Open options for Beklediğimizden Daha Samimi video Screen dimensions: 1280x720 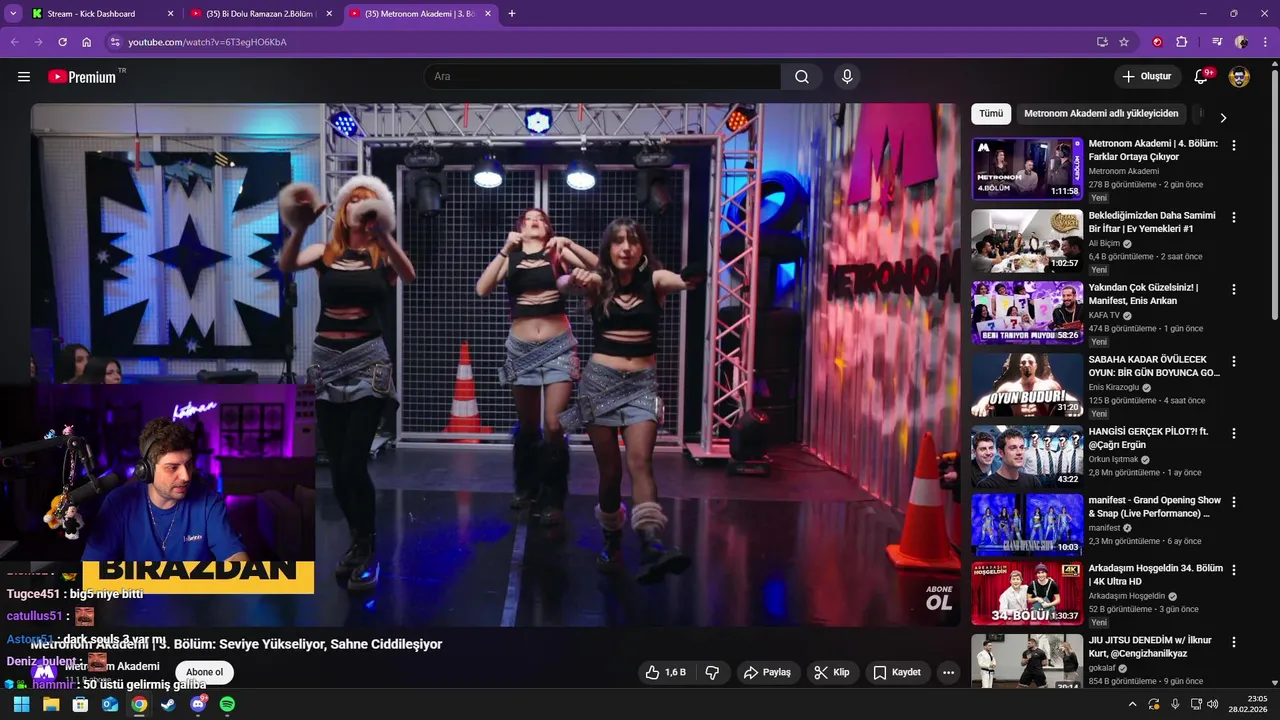1233,217
